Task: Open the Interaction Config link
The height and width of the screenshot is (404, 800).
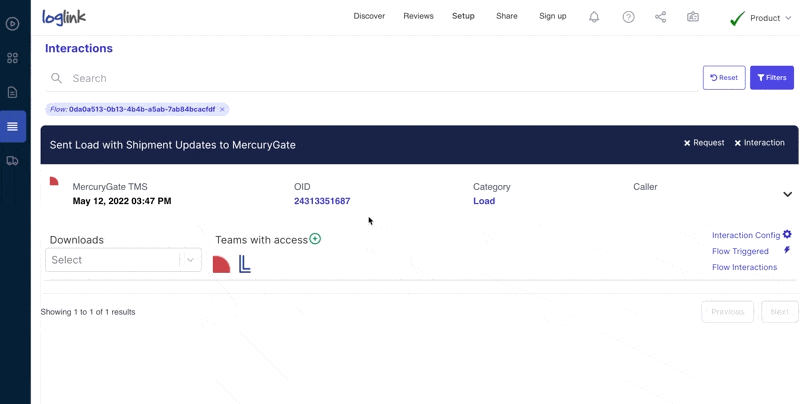Action: pos(746,235)
